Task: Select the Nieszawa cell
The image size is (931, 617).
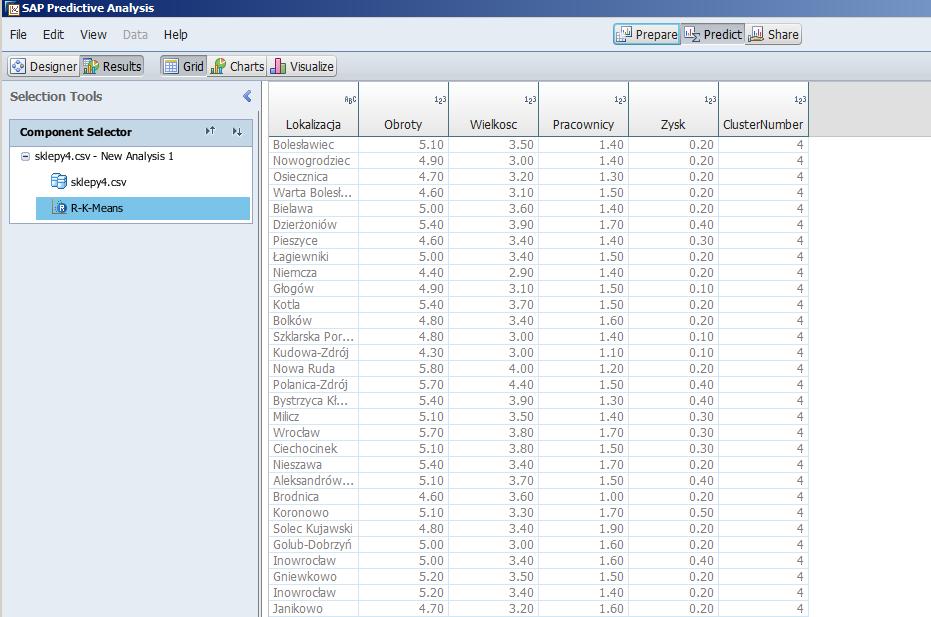Action: pos(314,465)
